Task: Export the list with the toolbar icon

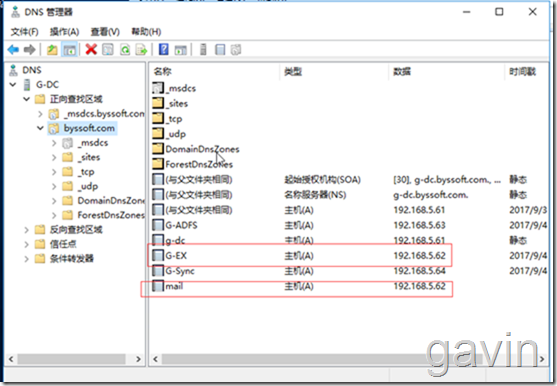Action: click(141, 50)
